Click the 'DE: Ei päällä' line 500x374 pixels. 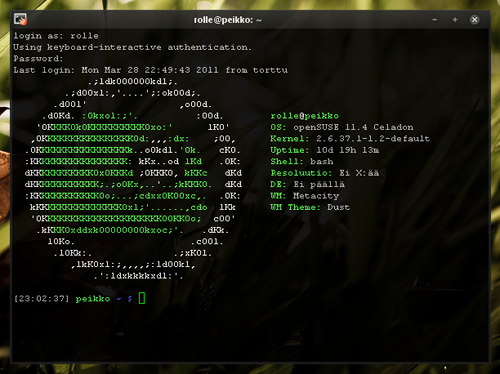point(307,184)
